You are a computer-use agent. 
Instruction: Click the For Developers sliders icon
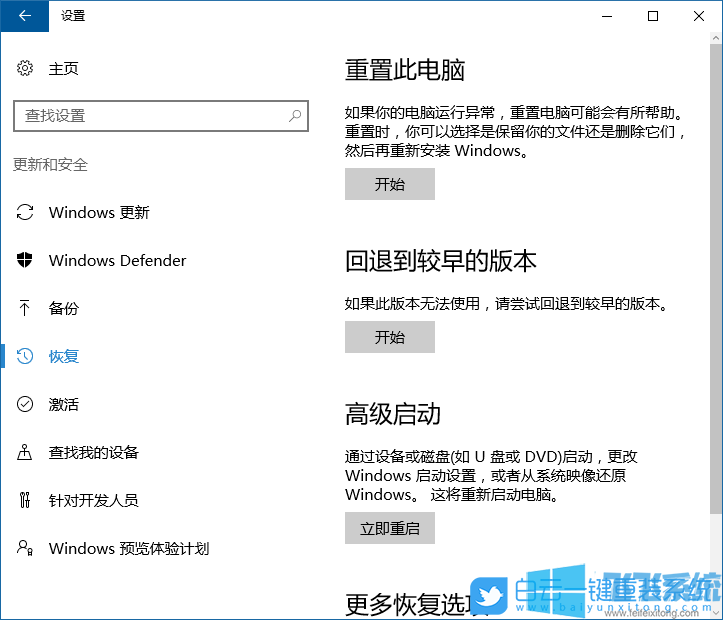click(25, 500)
